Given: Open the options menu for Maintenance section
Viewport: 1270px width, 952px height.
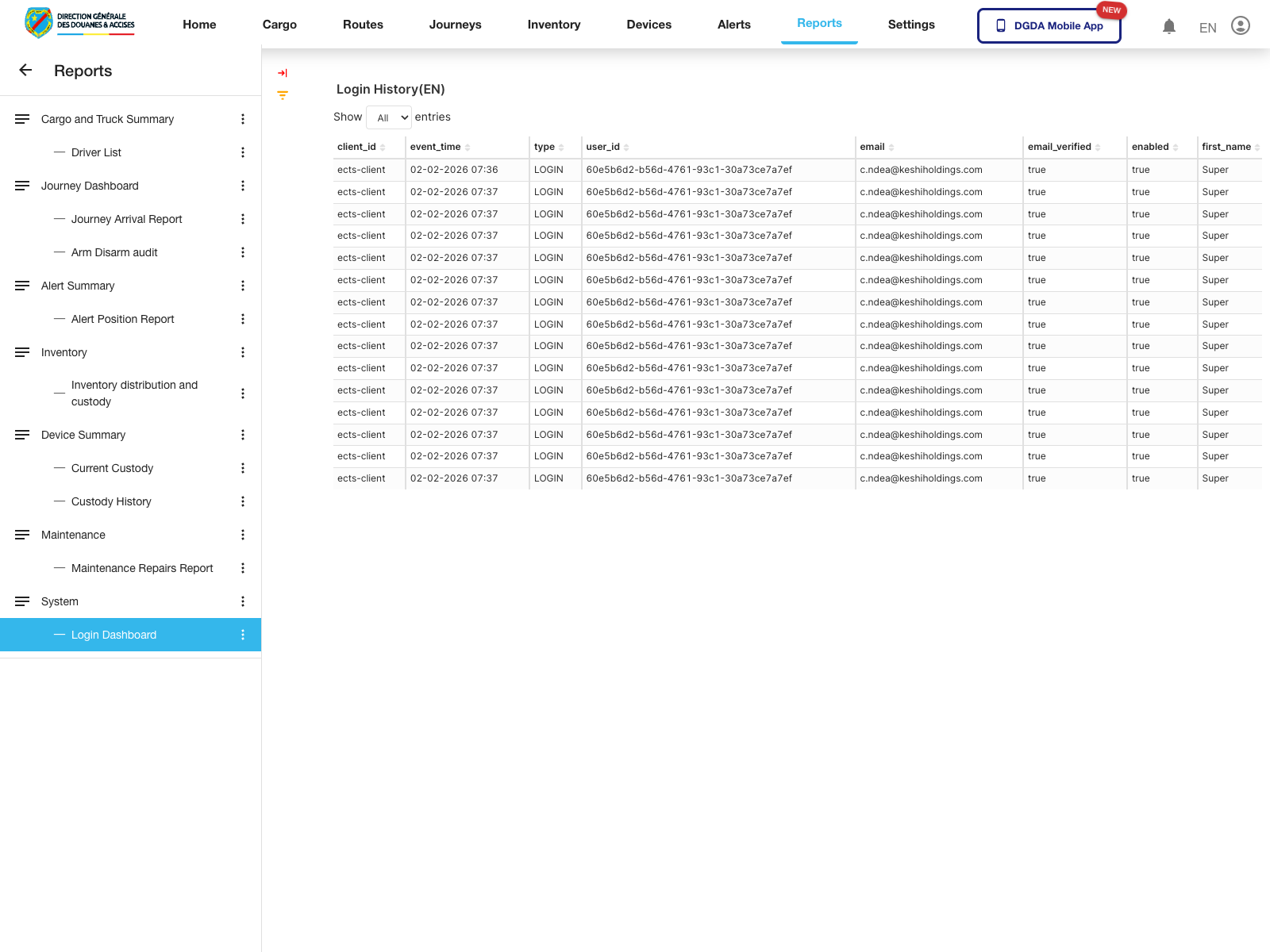Looking at the screenshot, I should 243,535.
